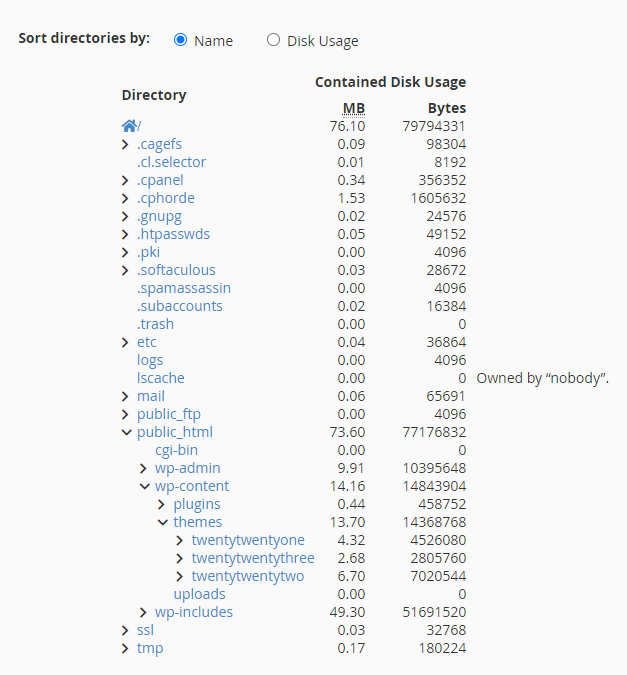The width and height of the screenshot is (627, 675).
Task: Expand the wp-includes directory arrow
Action: click(x=143, y=612)
